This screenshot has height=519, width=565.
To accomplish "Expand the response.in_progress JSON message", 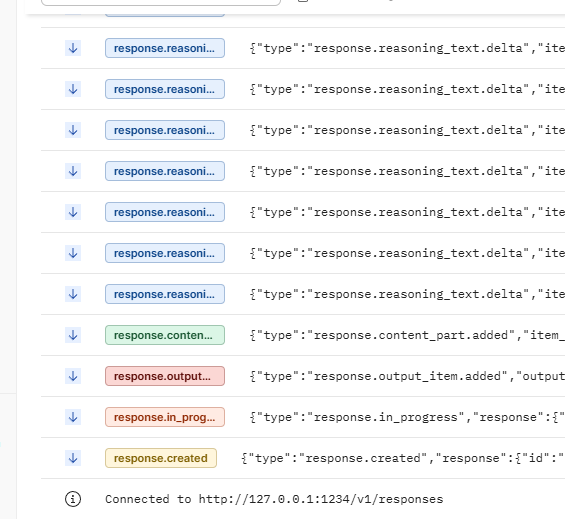I will [407, 417].
